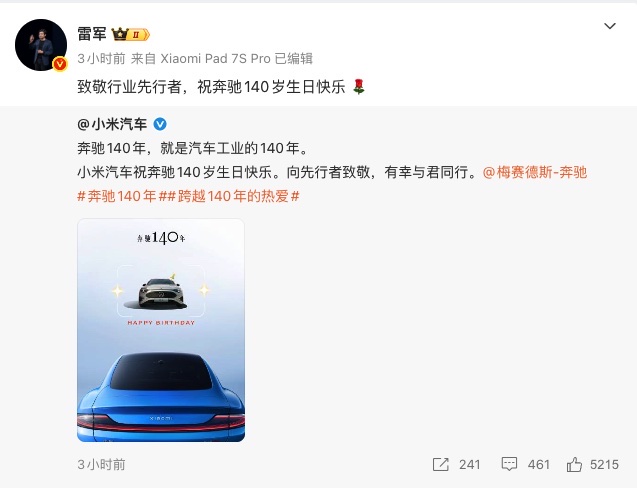Expand the post options chevron menu
637x490 pixels.
coord(610,26)
